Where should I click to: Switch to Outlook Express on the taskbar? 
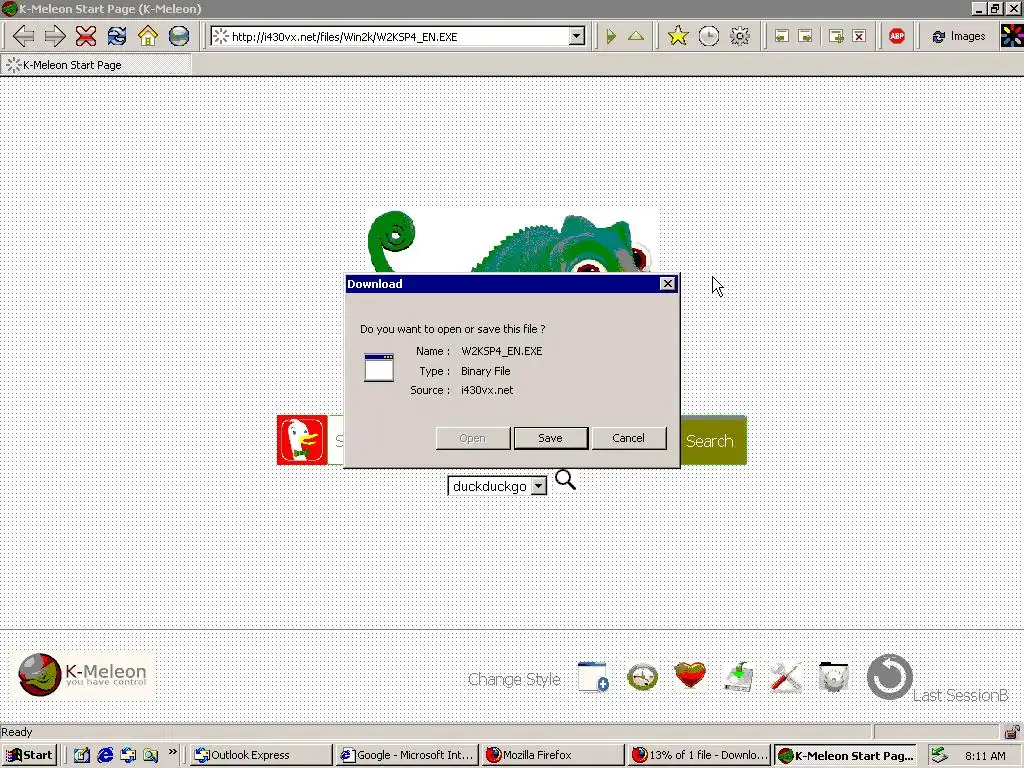coord(261,755)
